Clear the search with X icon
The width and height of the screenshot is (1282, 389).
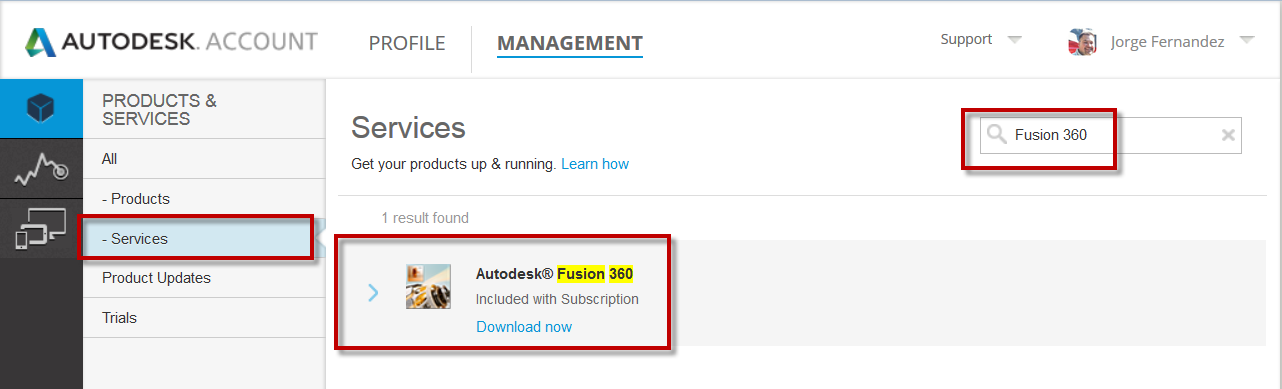click(1229, 135)
